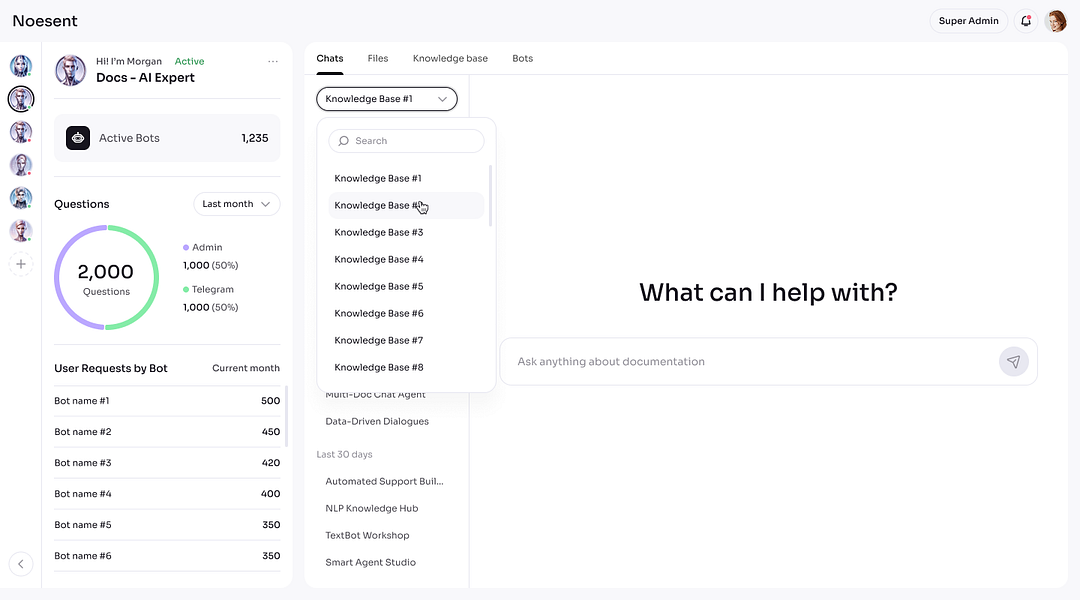The image size is (1080, 600).
Task: Choose Knowledge Base #5 from the list
Action: (406, 287)
